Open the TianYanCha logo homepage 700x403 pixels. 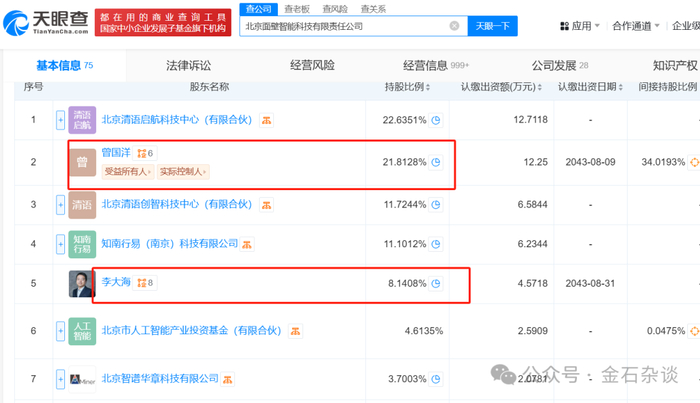46,23
